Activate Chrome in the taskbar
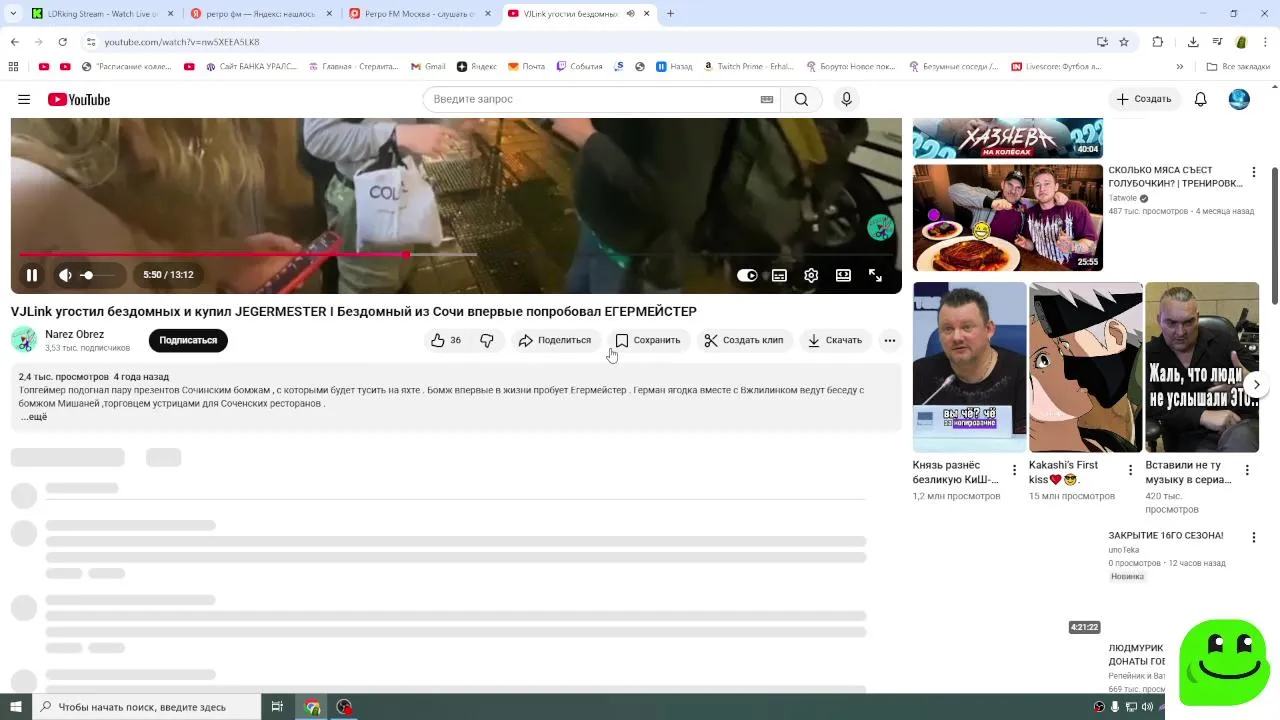The height and width of the screenshot is (720, 1280). coord(312,707)
